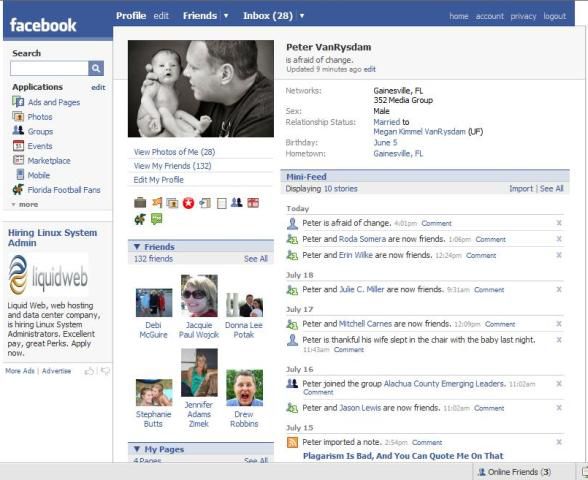Click the search magnifier button
This screenshot has height=480, width=588.
[x=96, y=68]
